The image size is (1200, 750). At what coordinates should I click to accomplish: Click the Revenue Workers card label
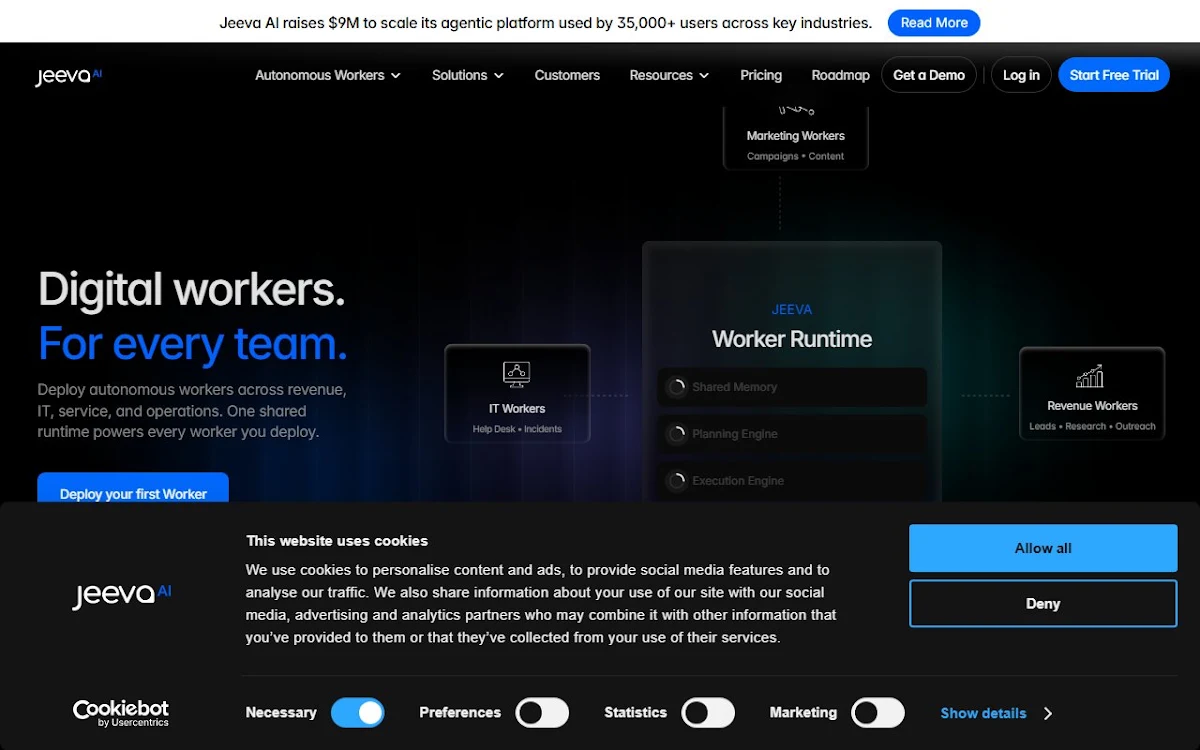coord(1092,406)
